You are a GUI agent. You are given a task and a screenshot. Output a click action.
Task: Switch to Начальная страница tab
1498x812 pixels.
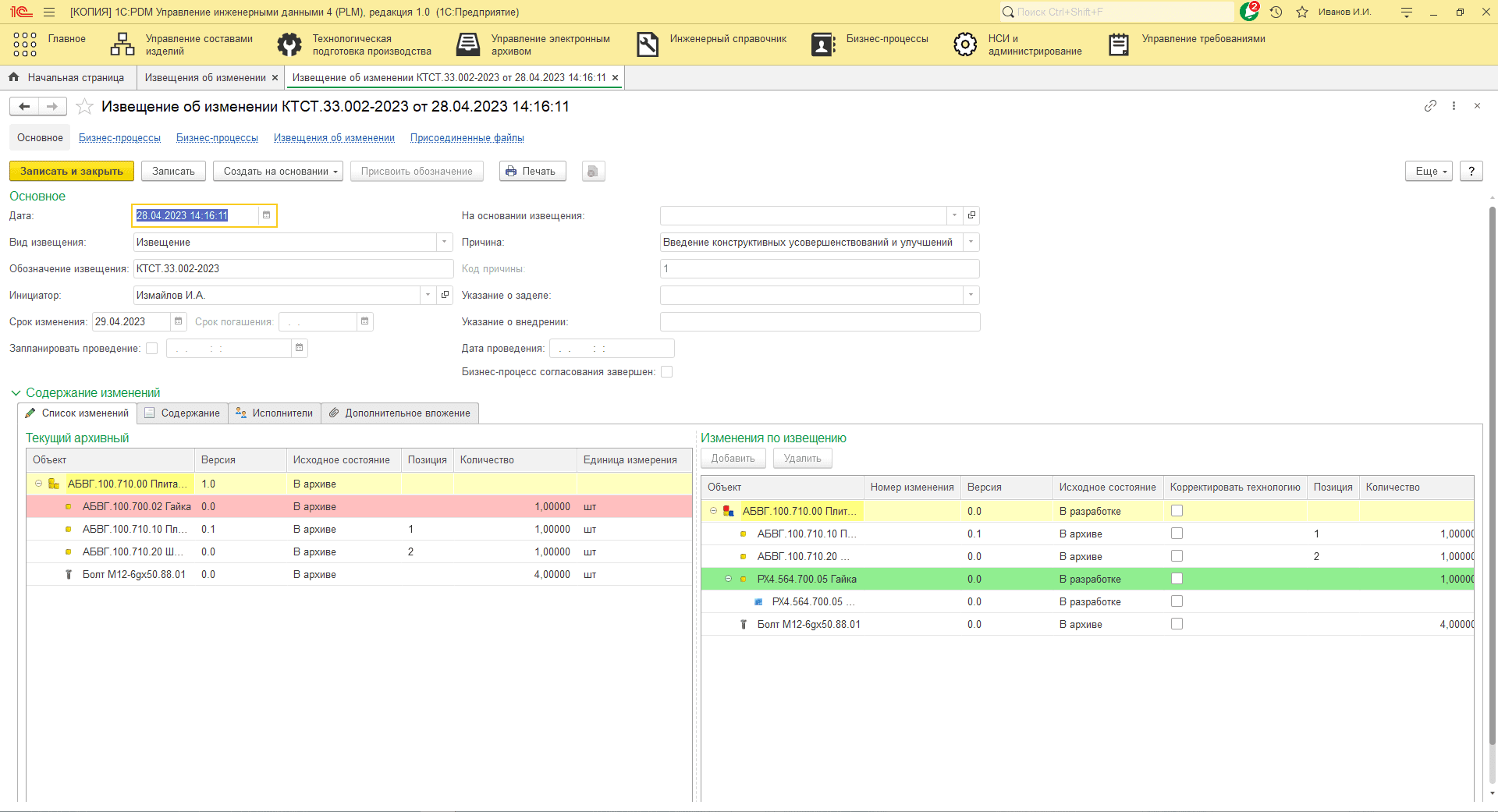click(x=67, y=77)
